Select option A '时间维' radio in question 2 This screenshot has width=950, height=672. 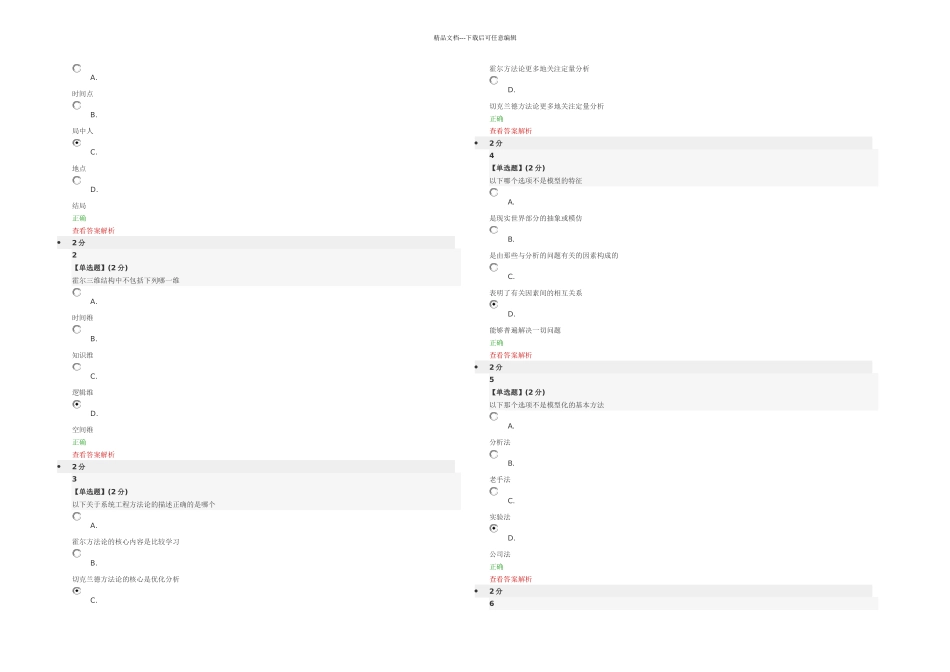click(77, 293)
